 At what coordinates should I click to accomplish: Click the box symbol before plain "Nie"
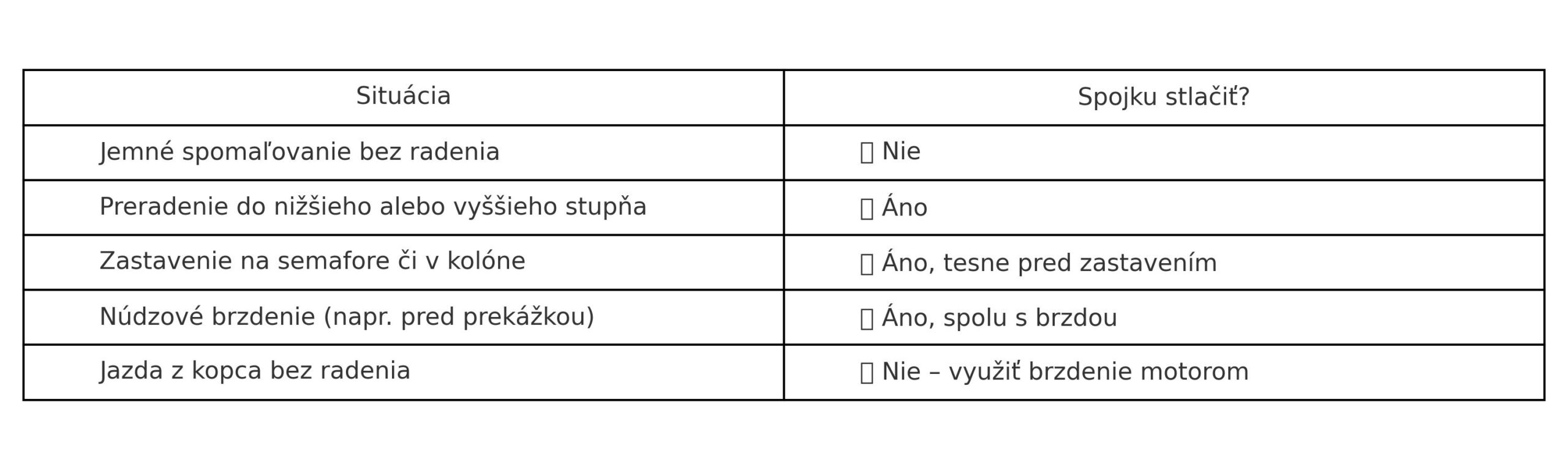pyautogui.click(x=867, y=152)
